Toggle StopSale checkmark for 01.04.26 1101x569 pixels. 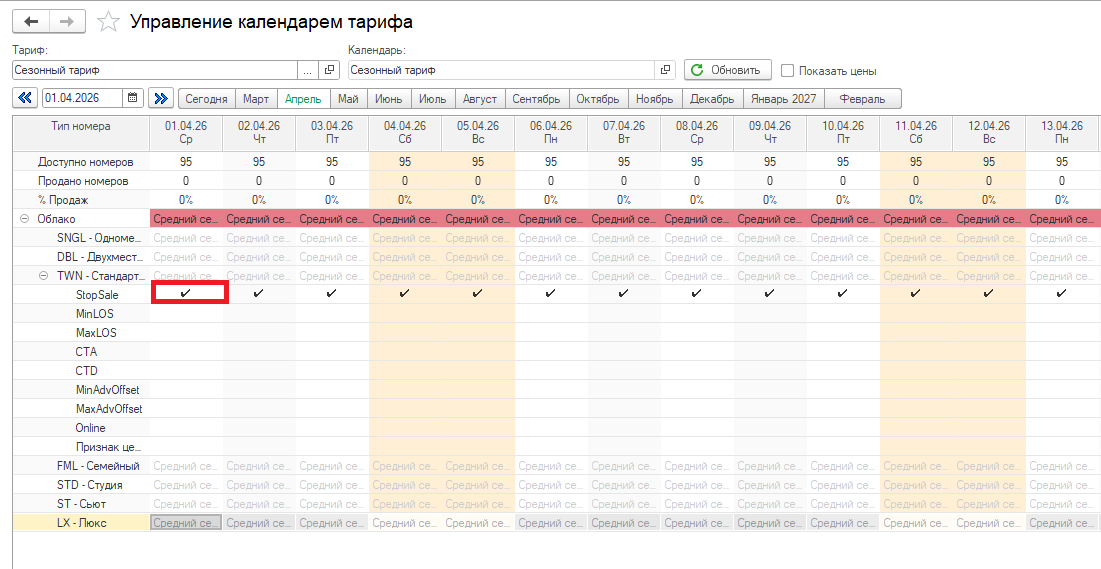tap(185, 294)
